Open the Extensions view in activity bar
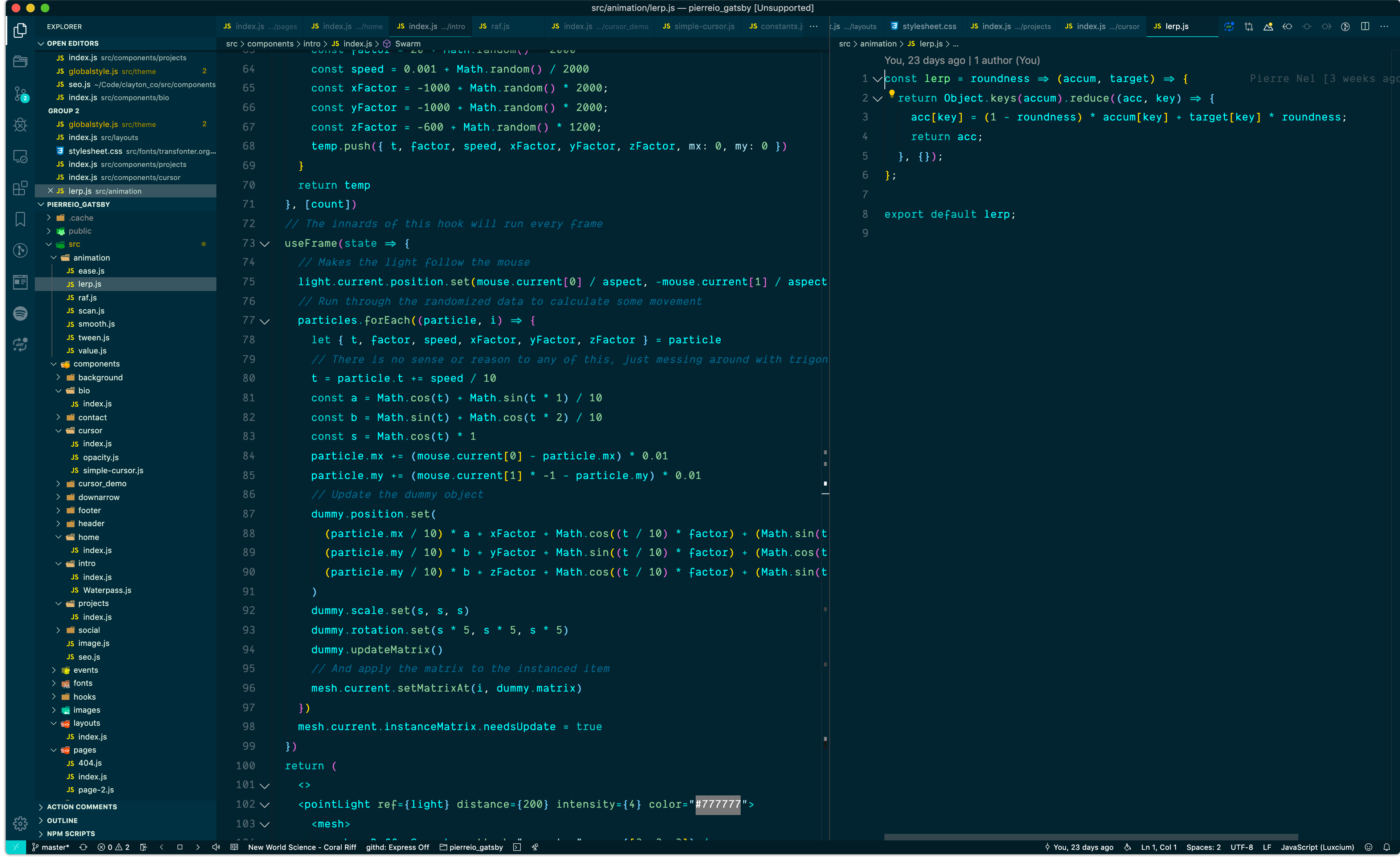 coord(20,188)
